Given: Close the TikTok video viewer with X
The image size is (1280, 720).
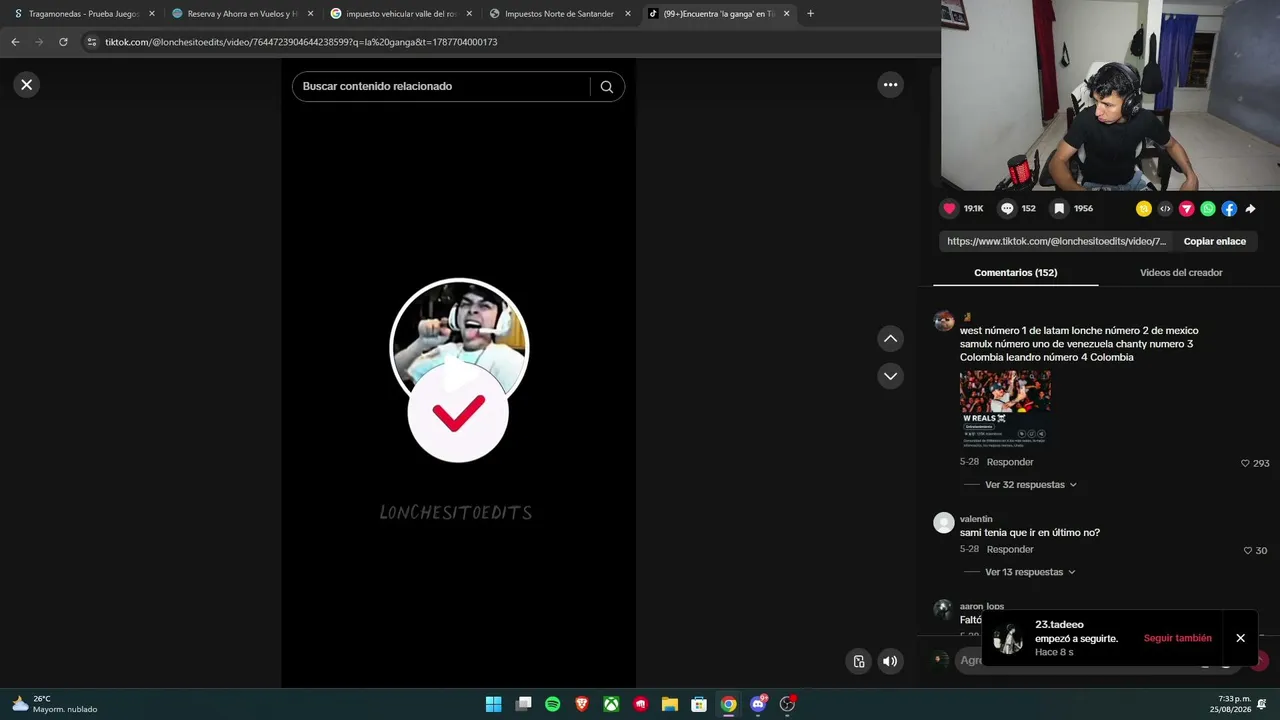Looking at the screenshot, I should 27,85.
